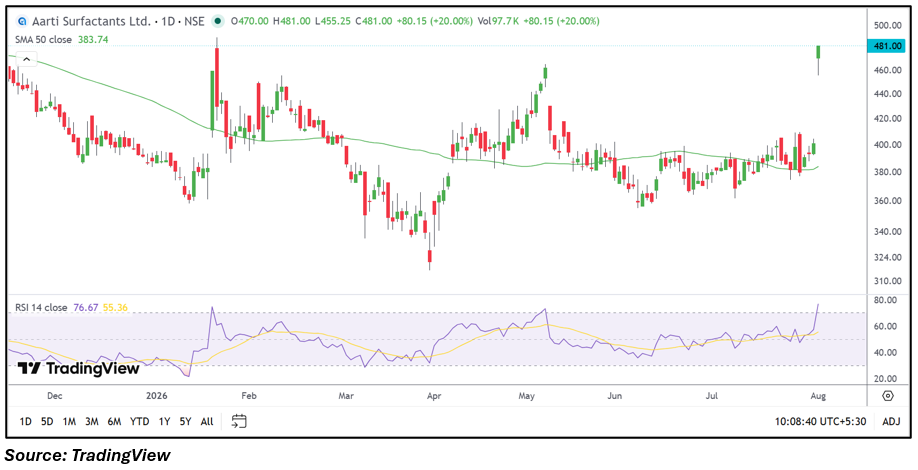
Task: Click the Aug label on time axis
Action: pyautogui.click(x=818, y=396)
